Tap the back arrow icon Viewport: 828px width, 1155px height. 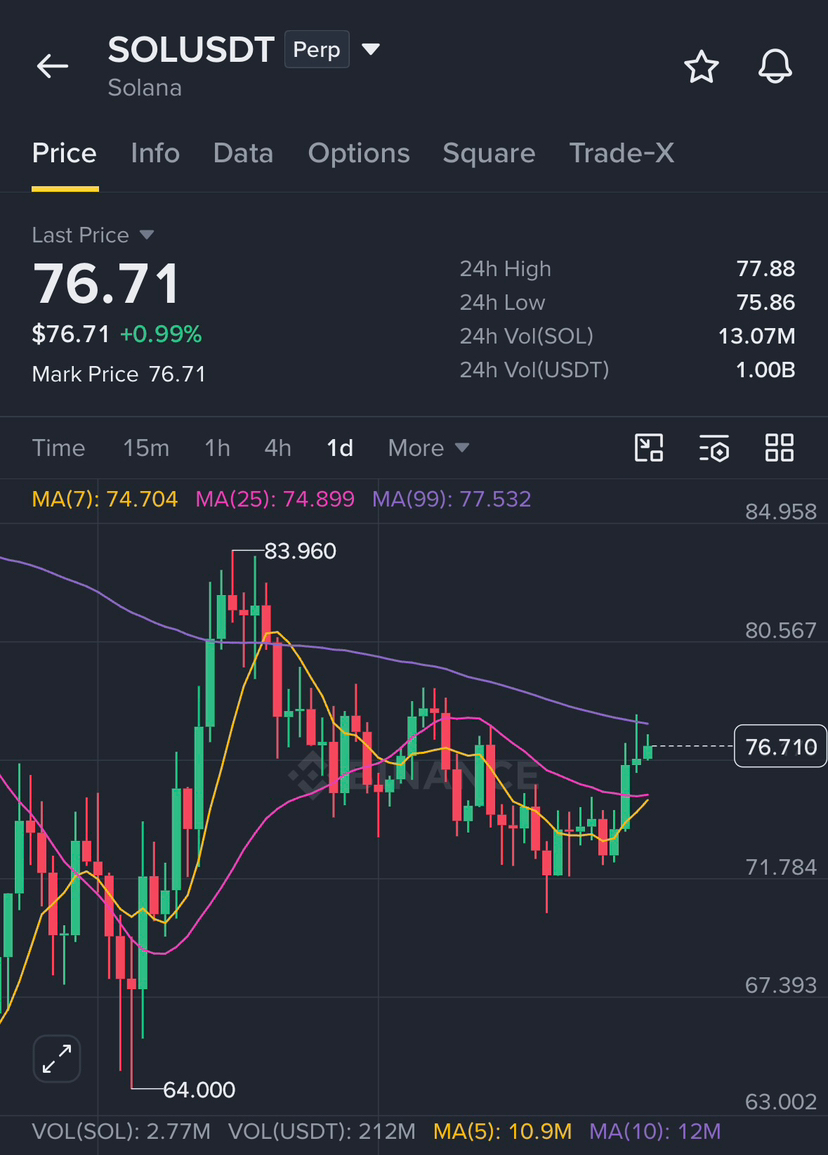(x=52, y=66)
